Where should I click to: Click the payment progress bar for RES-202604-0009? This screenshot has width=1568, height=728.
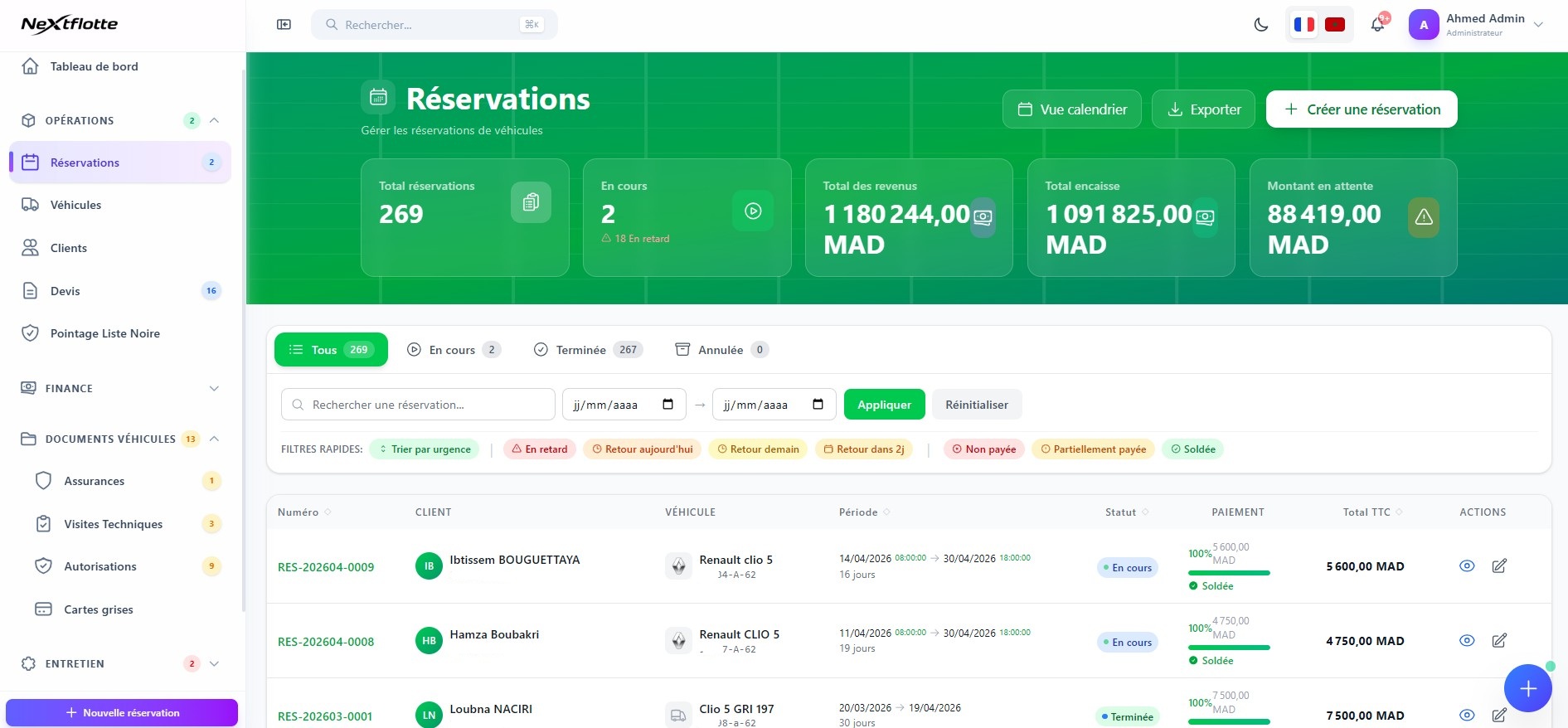[1229, 573]
